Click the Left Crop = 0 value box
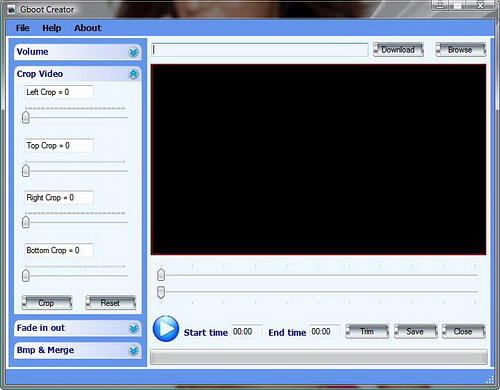Viewport: 500px width, 390px height. (59, 92)
